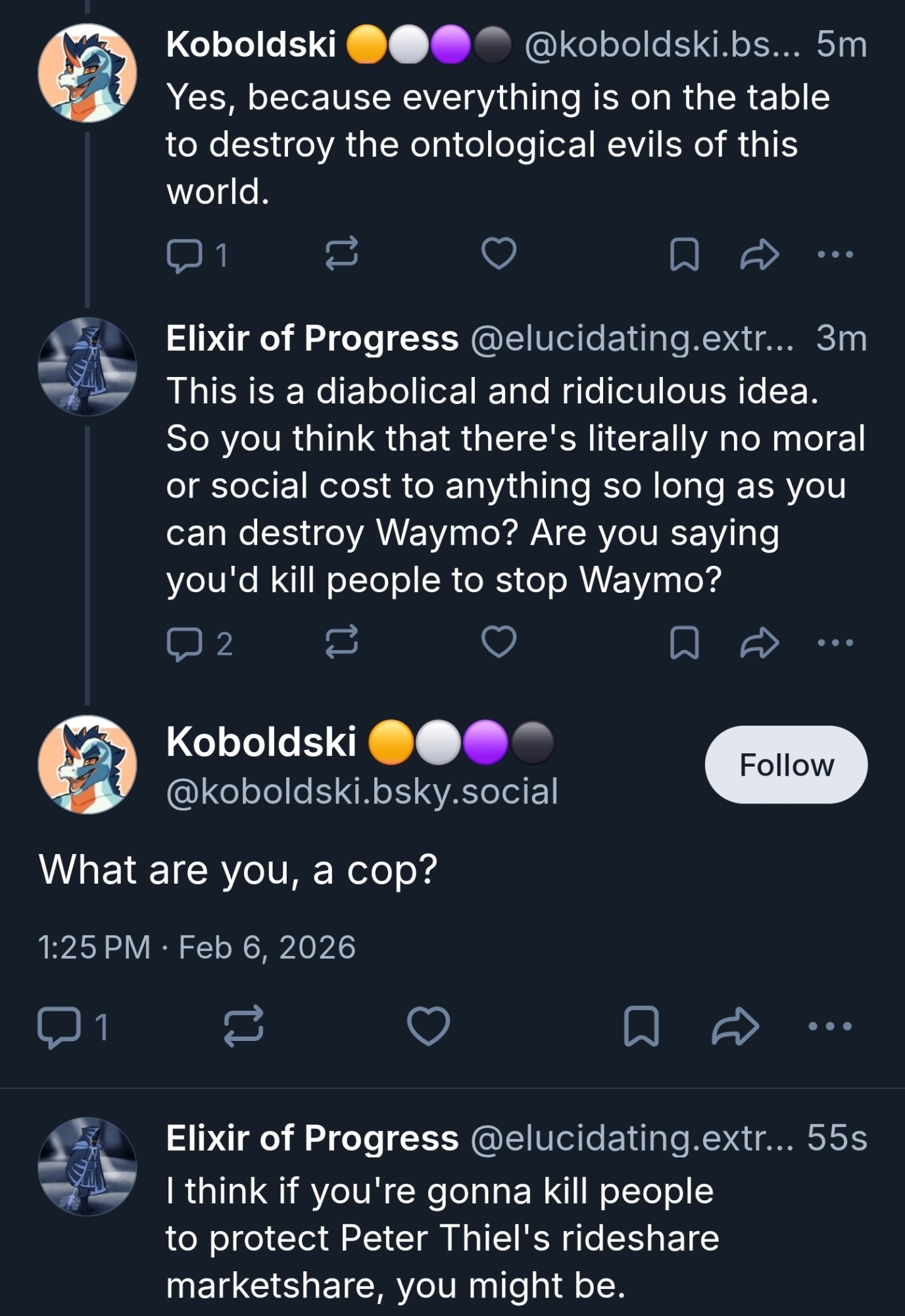
Task: Open Elixir of Progress avatar on the 55s reply
Action: (87, 1166)
